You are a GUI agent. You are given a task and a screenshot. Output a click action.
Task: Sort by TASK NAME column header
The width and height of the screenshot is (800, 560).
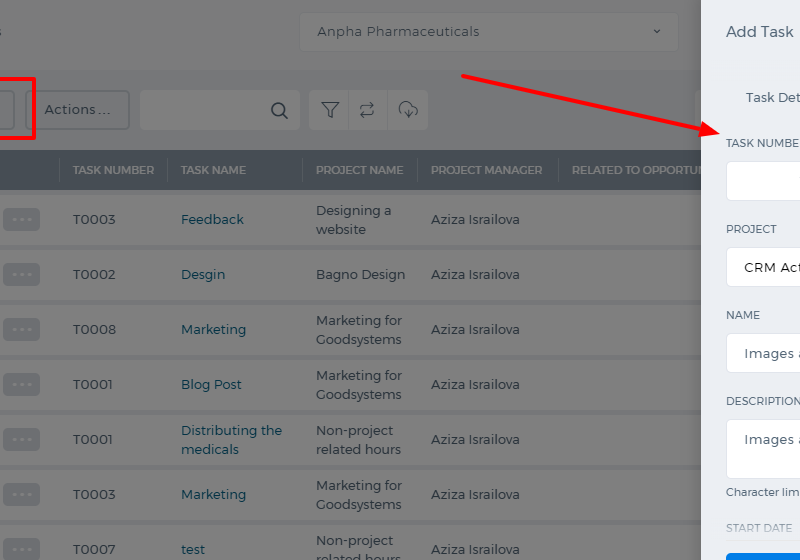[x=213, y=170]
